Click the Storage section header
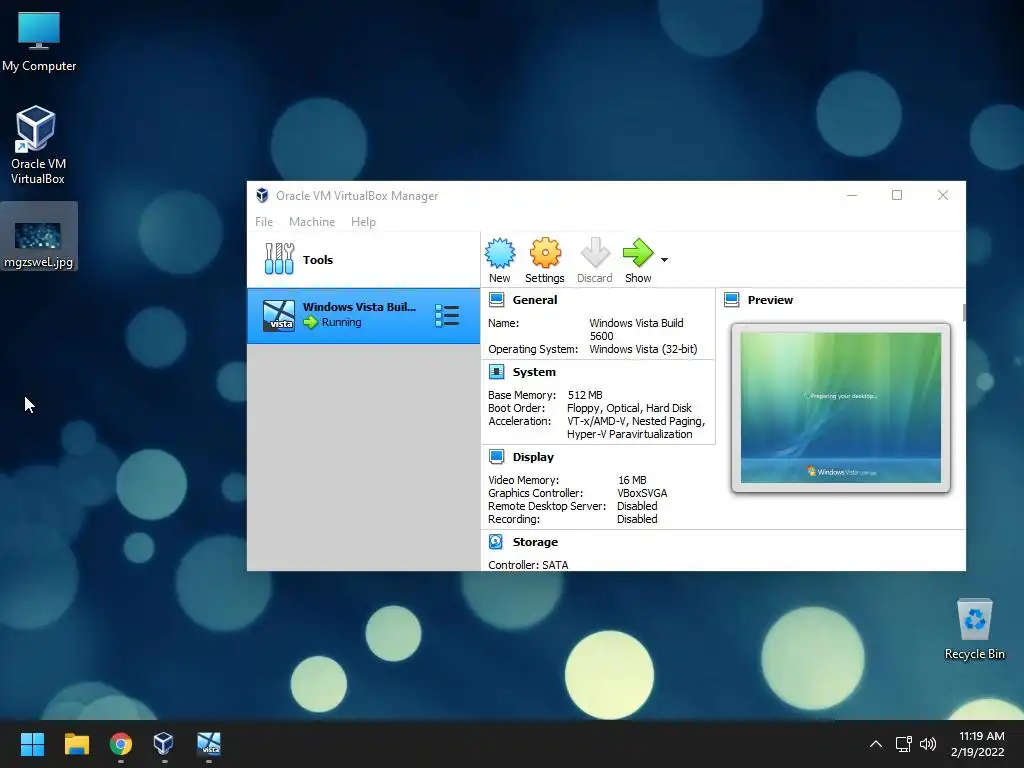1024x768 pixels. click(x=535, y=542)
